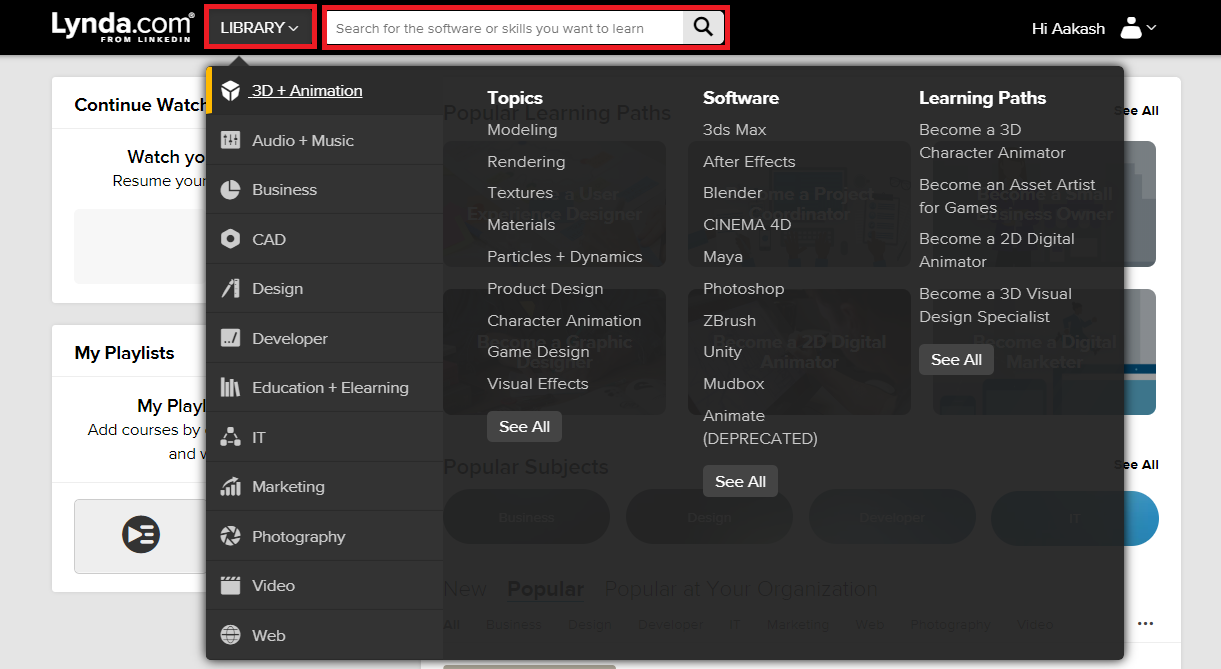Open Particles + Dynamics topic

coord(565,257)
